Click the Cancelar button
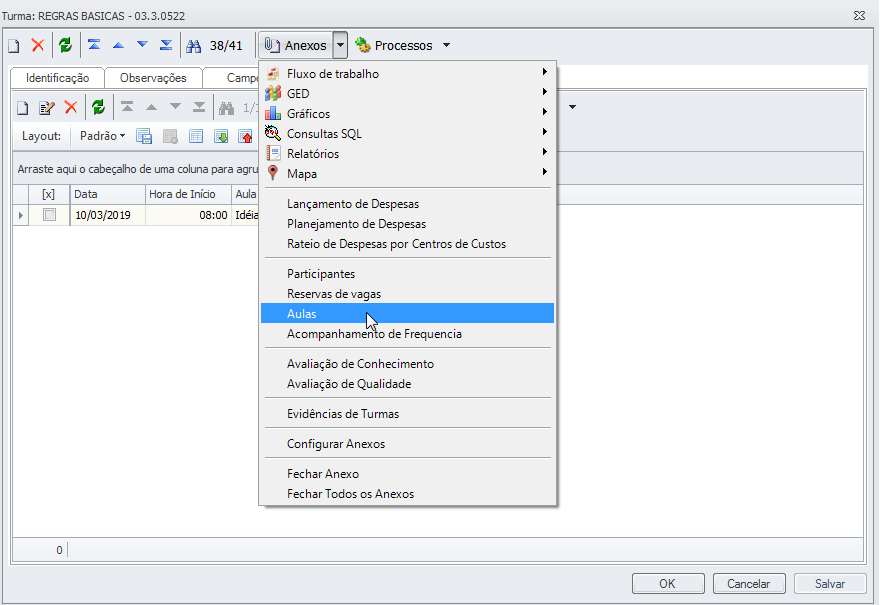 pyautogui.click(x=749, y=584)
